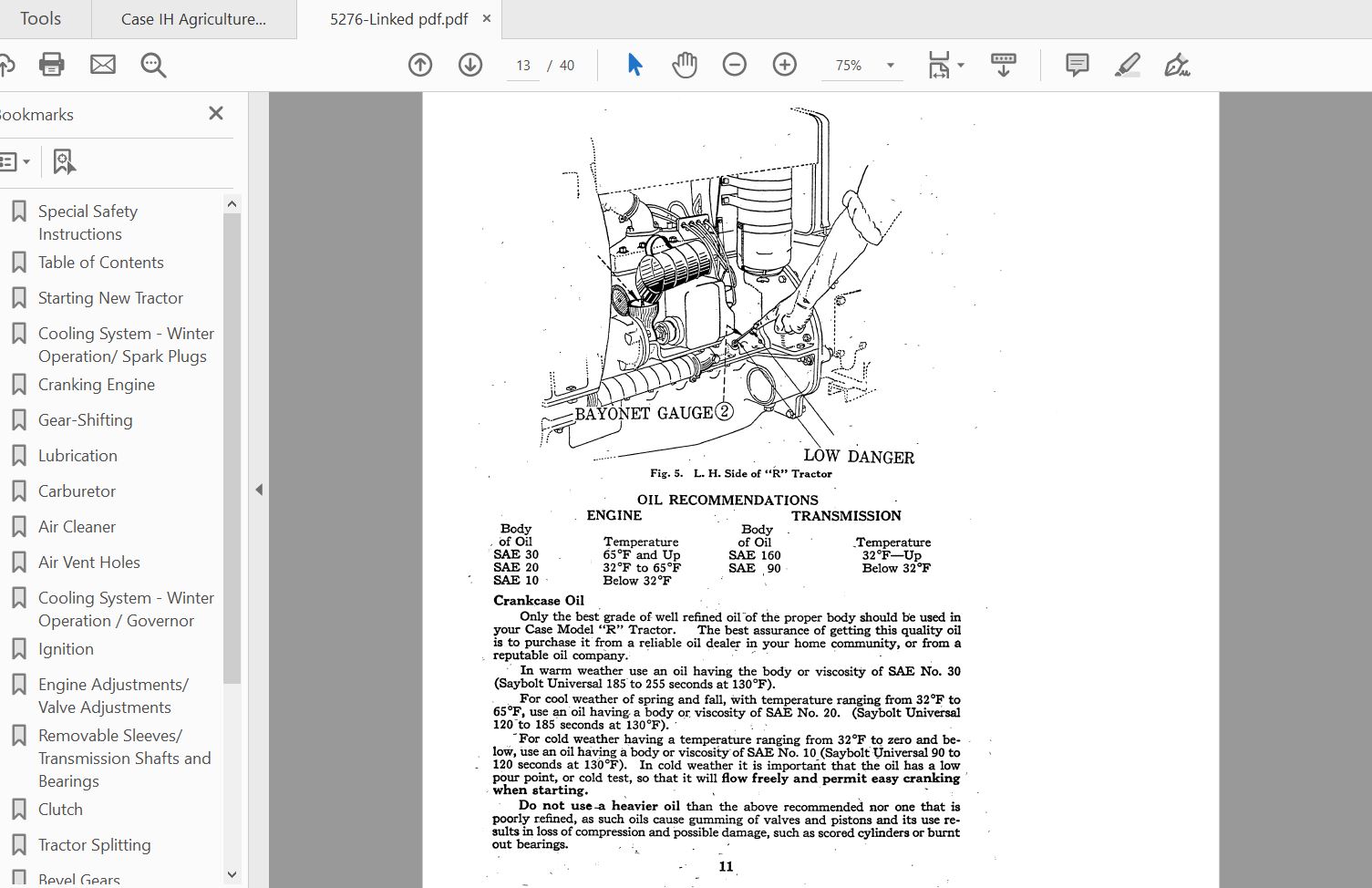The image size is (1372, 888).
Task: Select the 5276-Linked pdf.pdf tab
Action: coord(398,19)
